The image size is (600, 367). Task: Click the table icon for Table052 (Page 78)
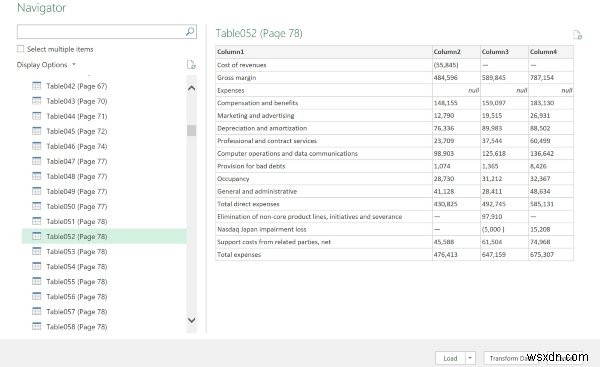point(37,236)
